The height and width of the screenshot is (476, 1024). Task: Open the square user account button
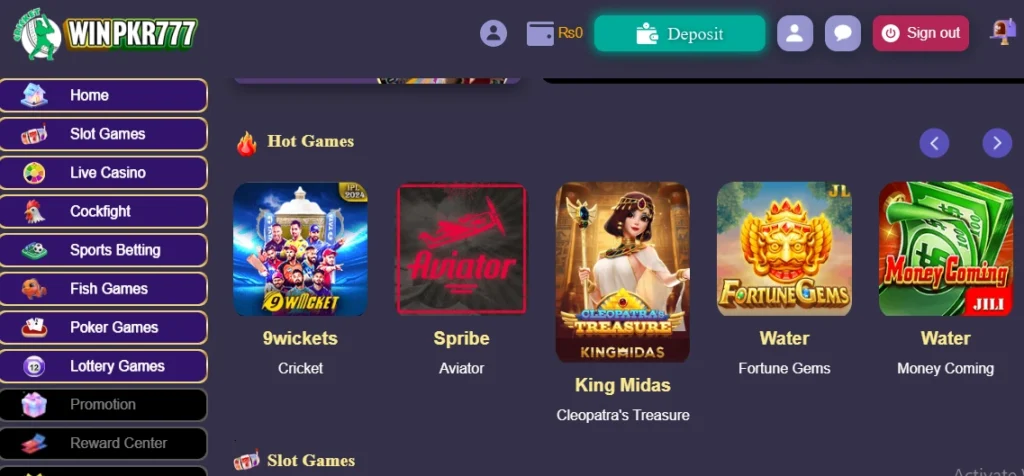795,33
